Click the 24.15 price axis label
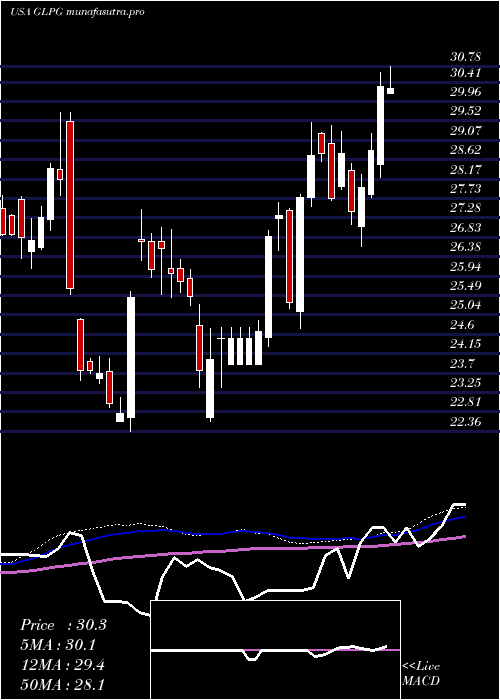Screen dimensions: 500x700 pos(466,344)
